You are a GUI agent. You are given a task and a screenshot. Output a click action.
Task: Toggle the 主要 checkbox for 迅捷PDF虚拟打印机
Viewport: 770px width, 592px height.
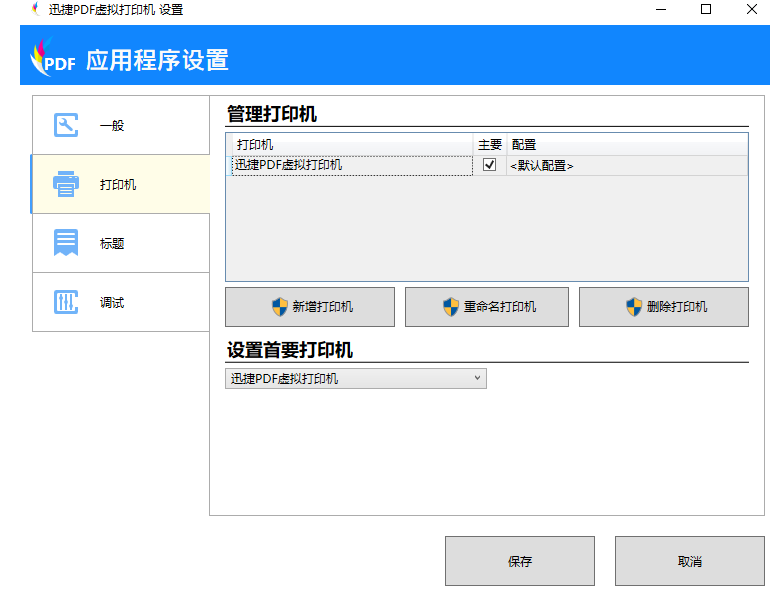click(x=489, y=164)
